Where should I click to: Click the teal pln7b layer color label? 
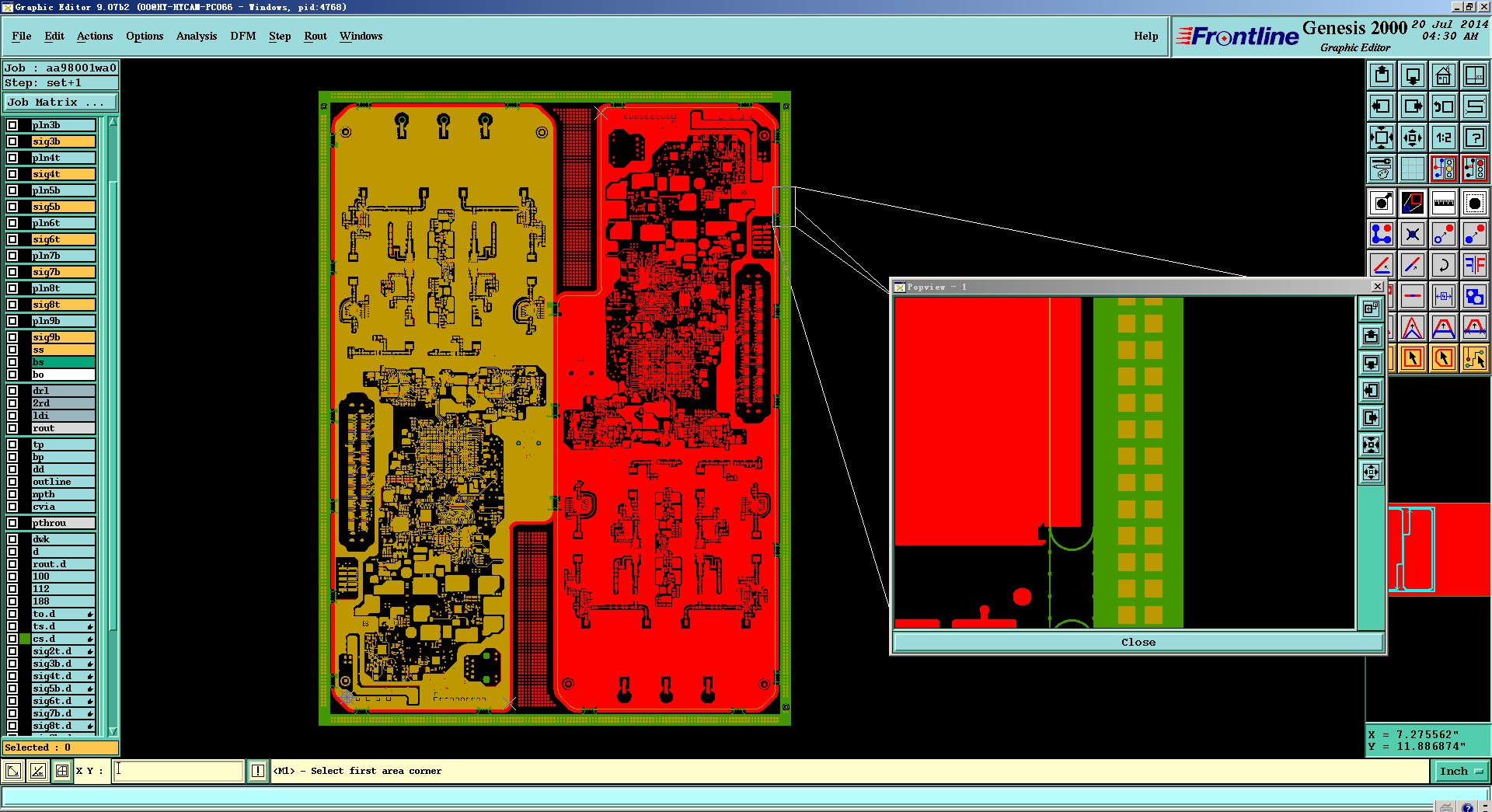click(x=63, y=256)
